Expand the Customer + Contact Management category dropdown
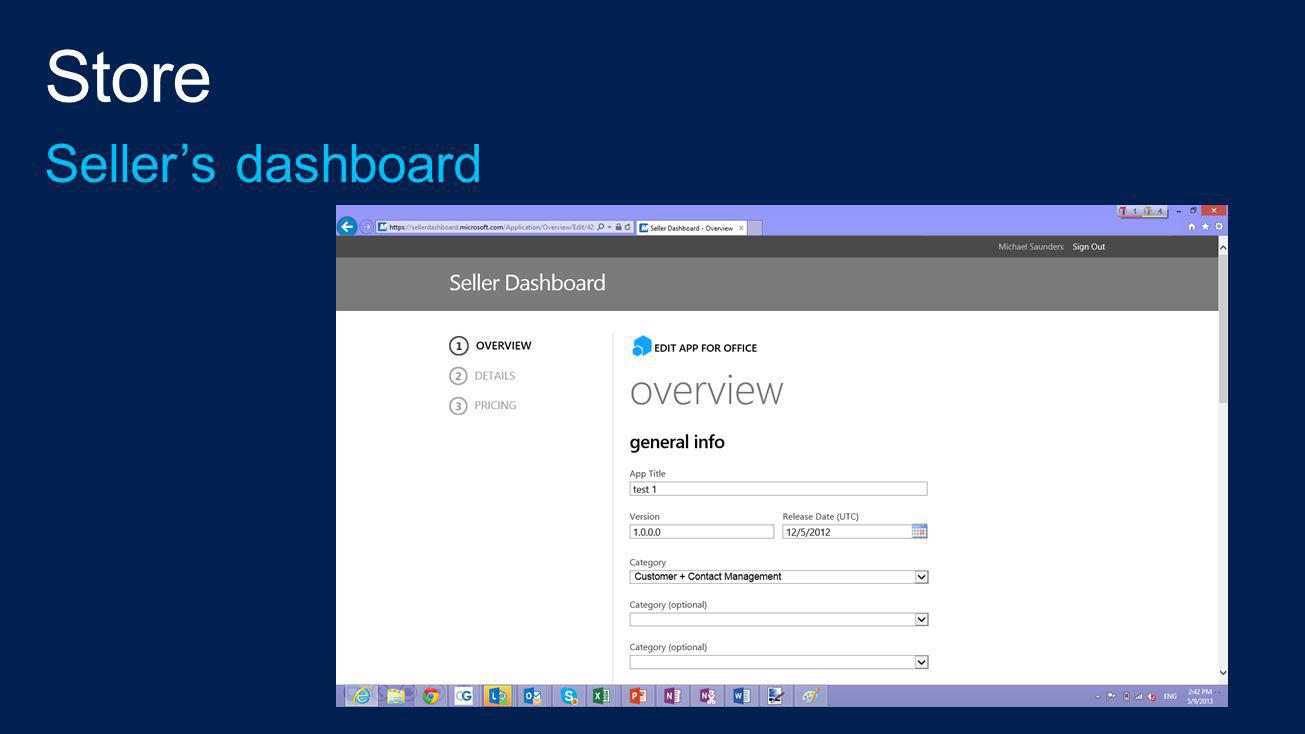Image resolution: width=1305 pixels, height=734 pixels. point(922,577)
